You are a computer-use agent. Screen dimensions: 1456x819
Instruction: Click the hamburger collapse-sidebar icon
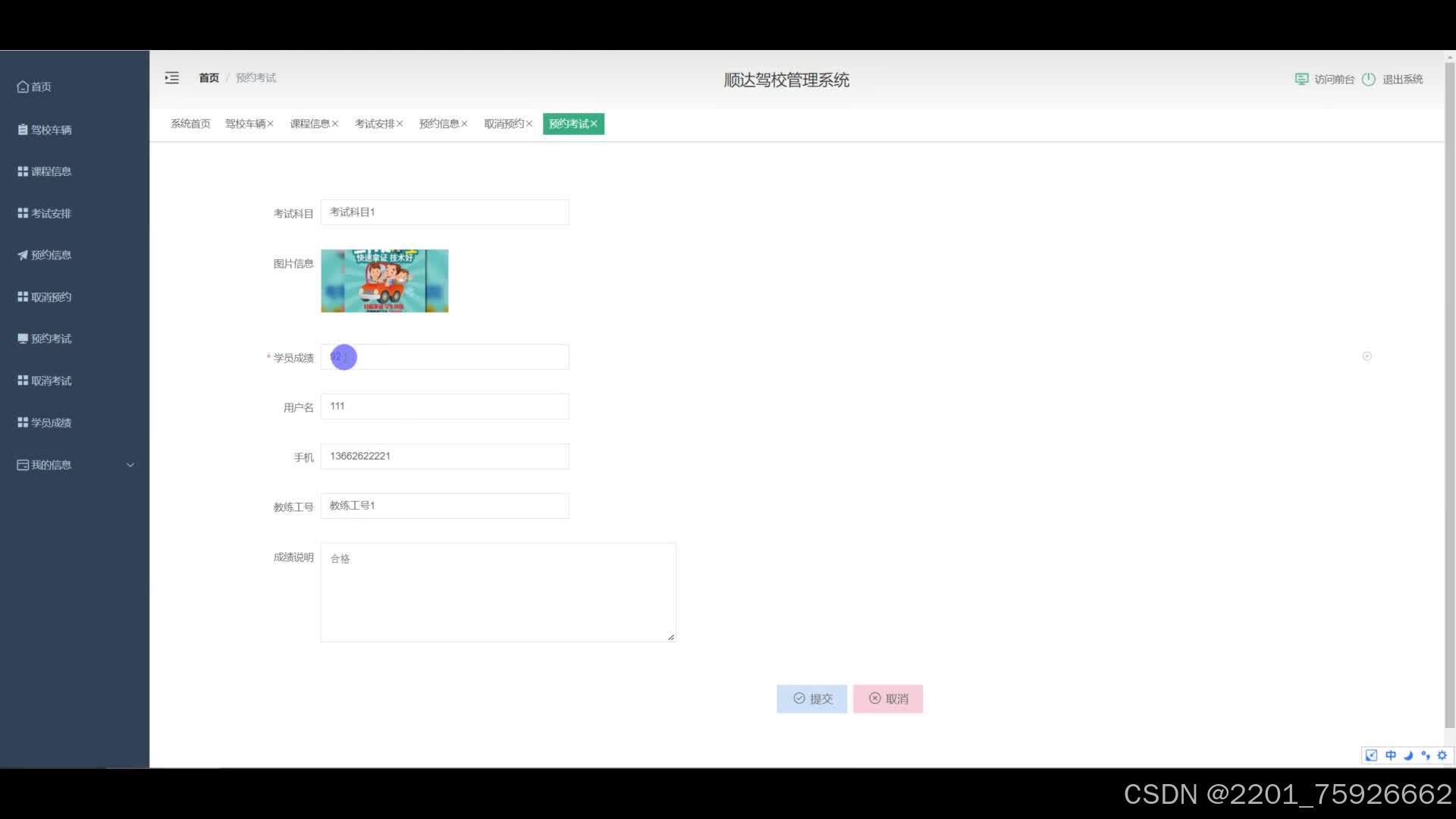pos(172,78)
